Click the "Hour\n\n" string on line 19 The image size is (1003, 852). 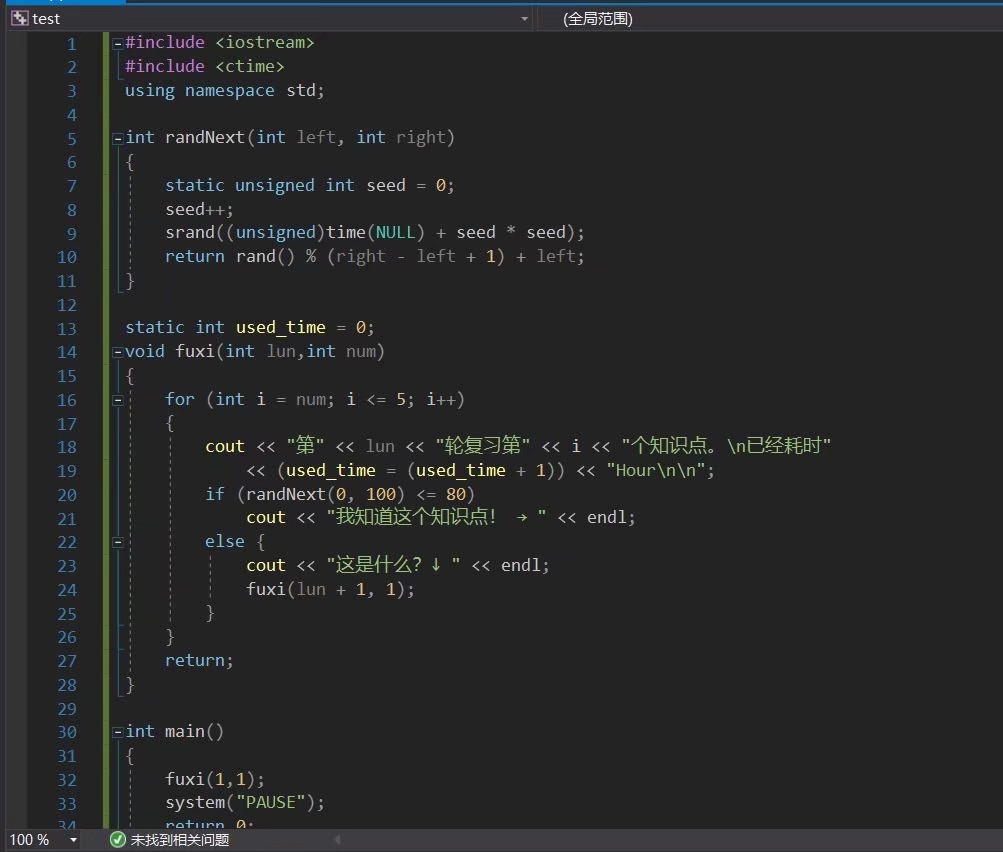click(x=656, y=470)
